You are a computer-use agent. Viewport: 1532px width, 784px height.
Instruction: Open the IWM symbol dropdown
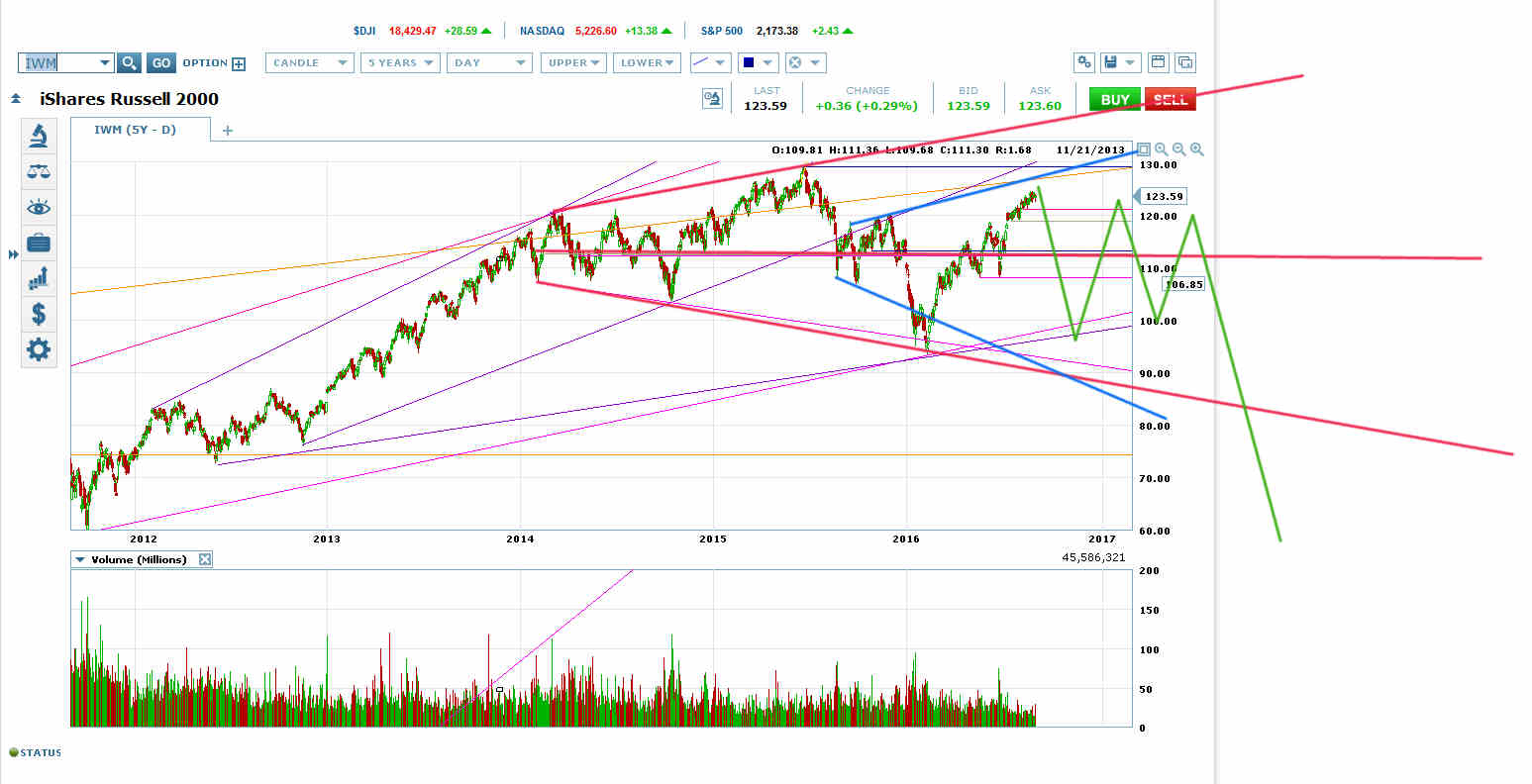click(105, 63)
